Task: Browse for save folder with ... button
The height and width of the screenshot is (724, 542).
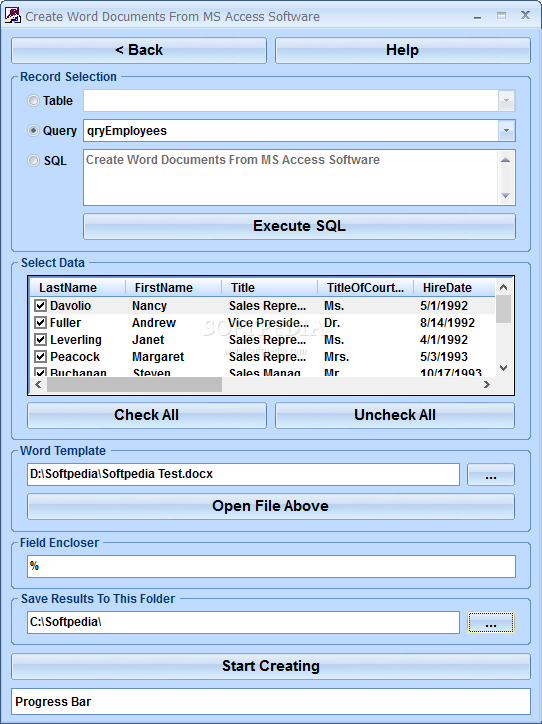Action: (491, 622)
